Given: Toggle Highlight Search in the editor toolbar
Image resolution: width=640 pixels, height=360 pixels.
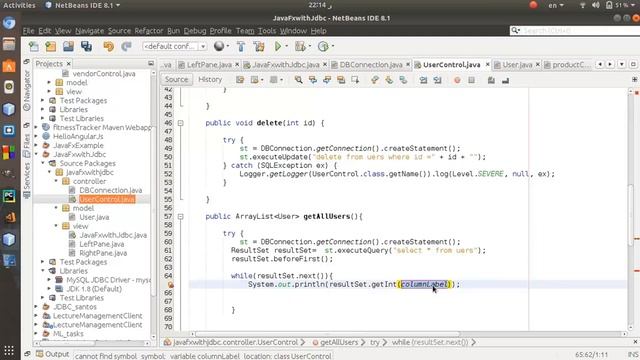Looking at the screenshot, I should click(x=341, y=80).
